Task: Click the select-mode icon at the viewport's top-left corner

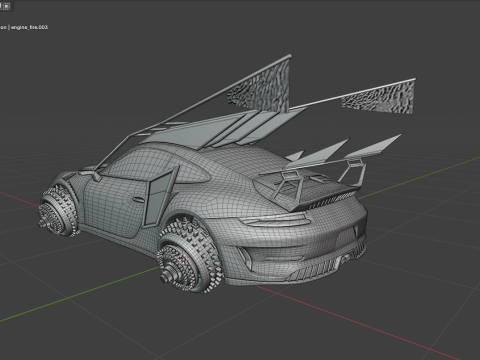Action: pyautogui.click(x=7, y=6)
